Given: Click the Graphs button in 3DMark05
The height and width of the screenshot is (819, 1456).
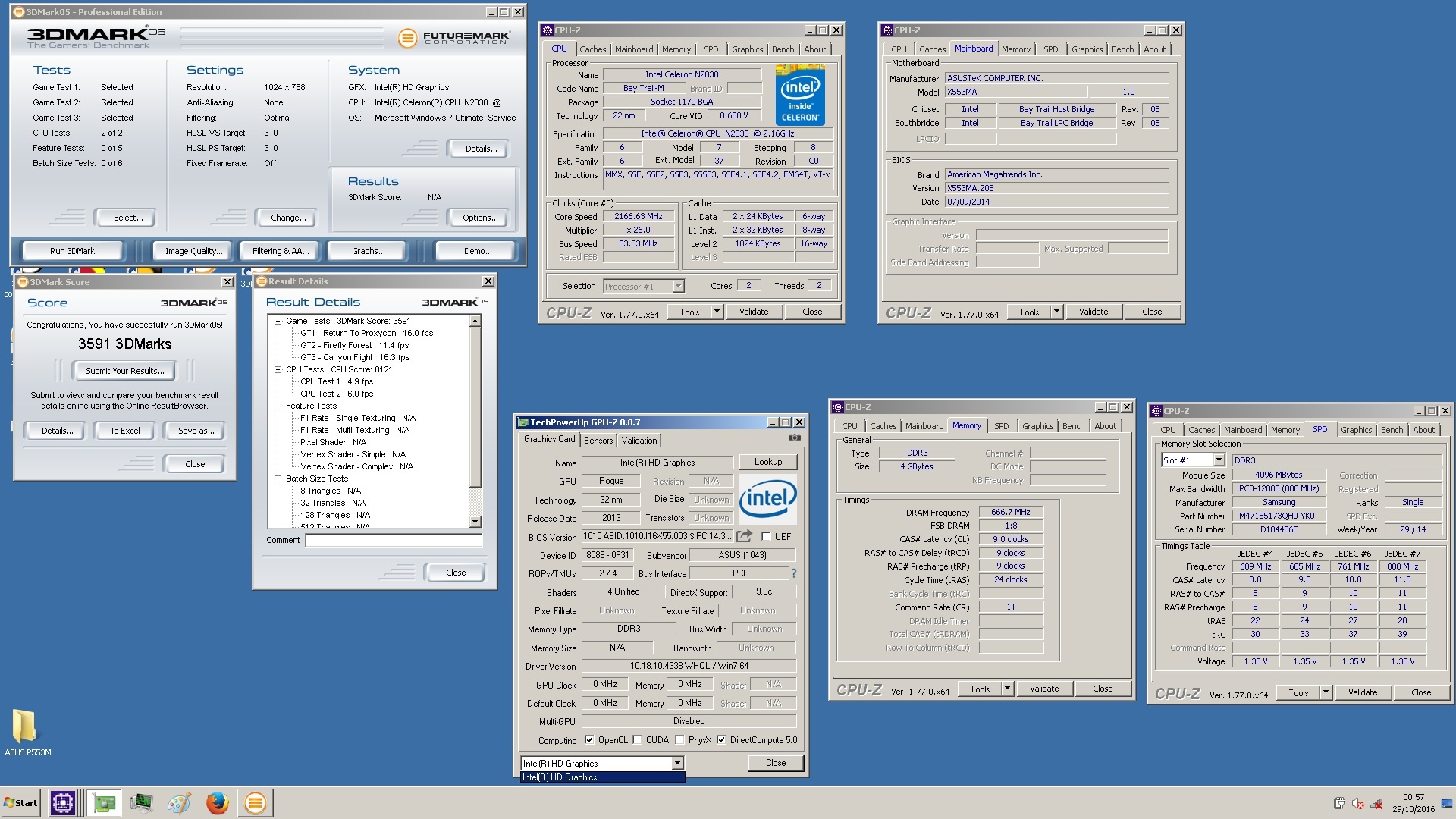Looking at the screenshot, I should point(368,251).
